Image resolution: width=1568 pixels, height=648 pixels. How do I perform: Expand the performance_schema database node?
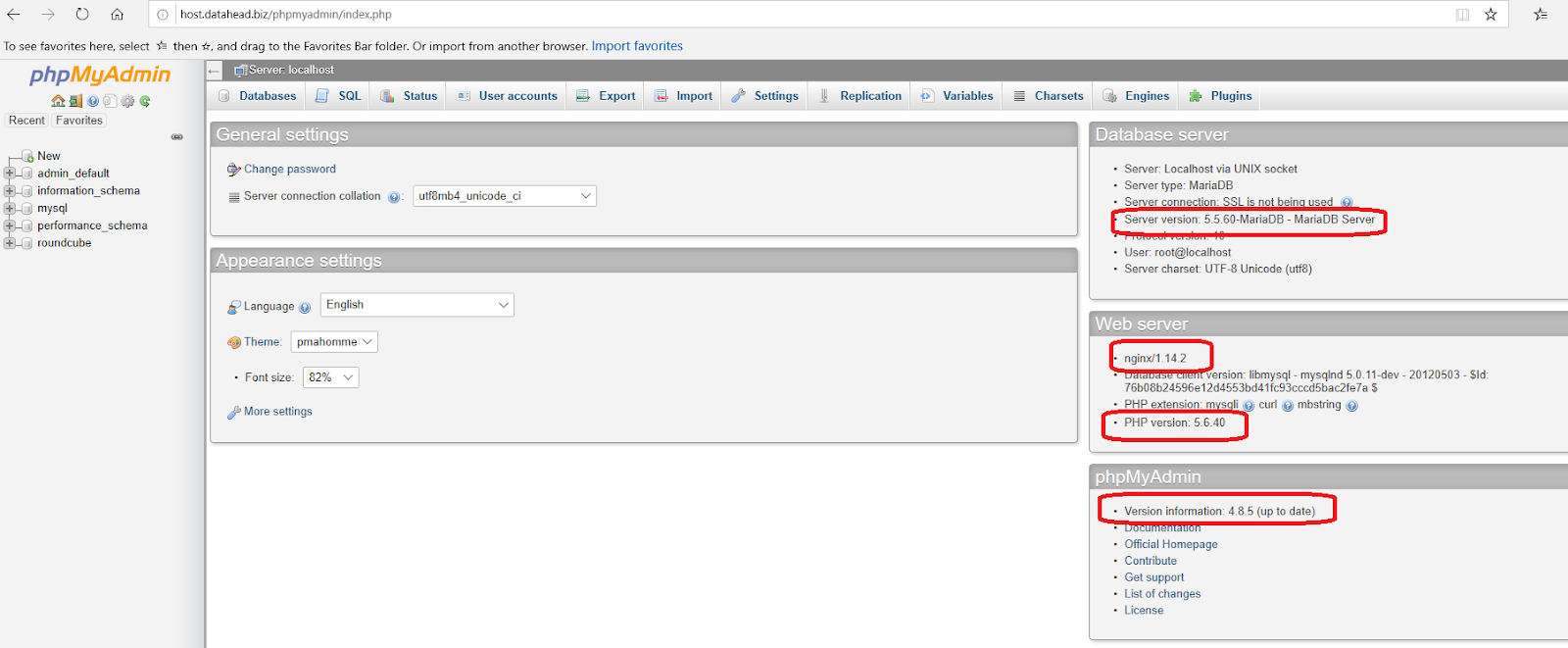click(10, 225)
